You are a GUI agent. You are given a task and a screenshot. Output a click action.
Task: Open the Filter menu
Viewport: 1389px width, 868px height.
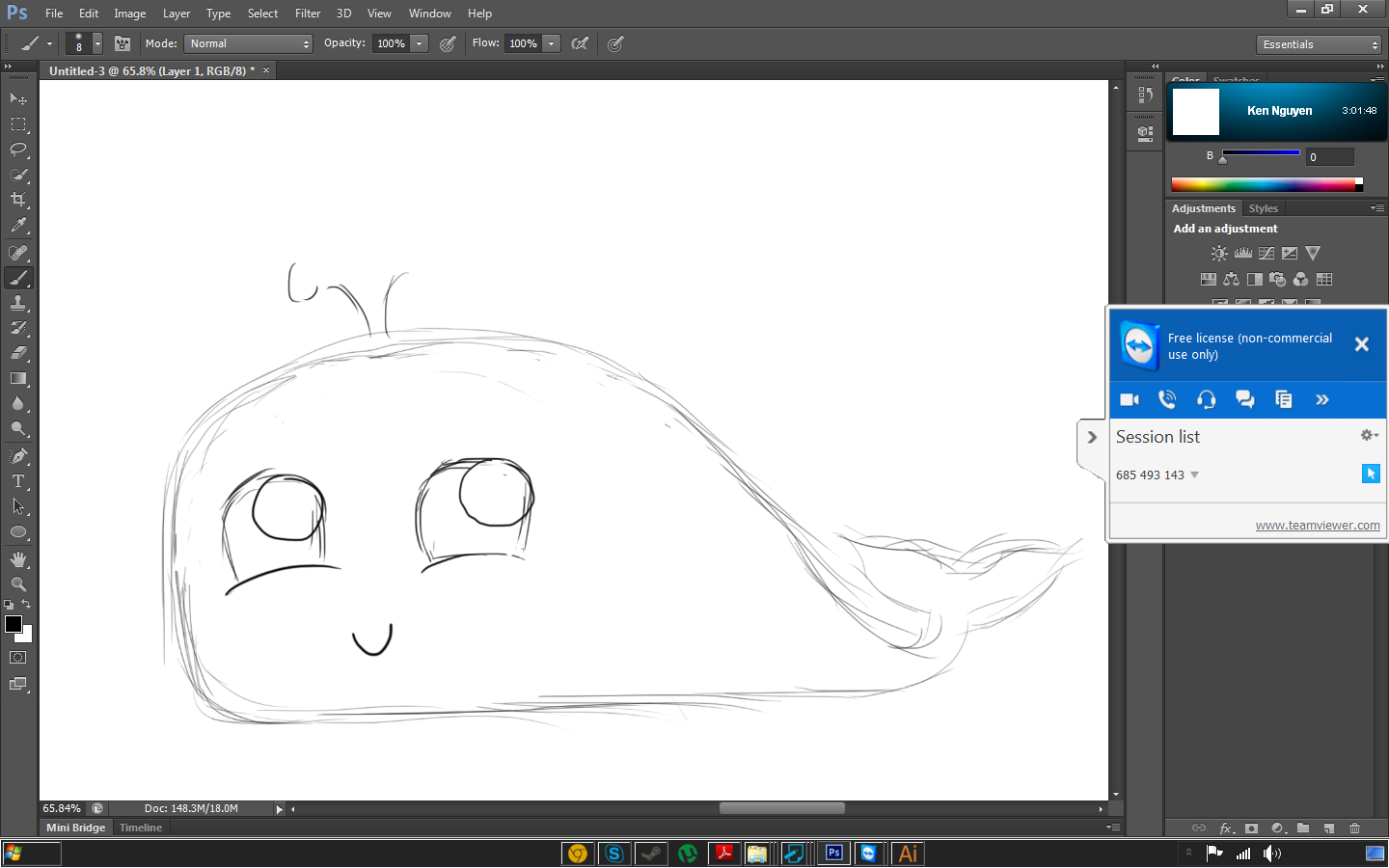coord(308,14)
